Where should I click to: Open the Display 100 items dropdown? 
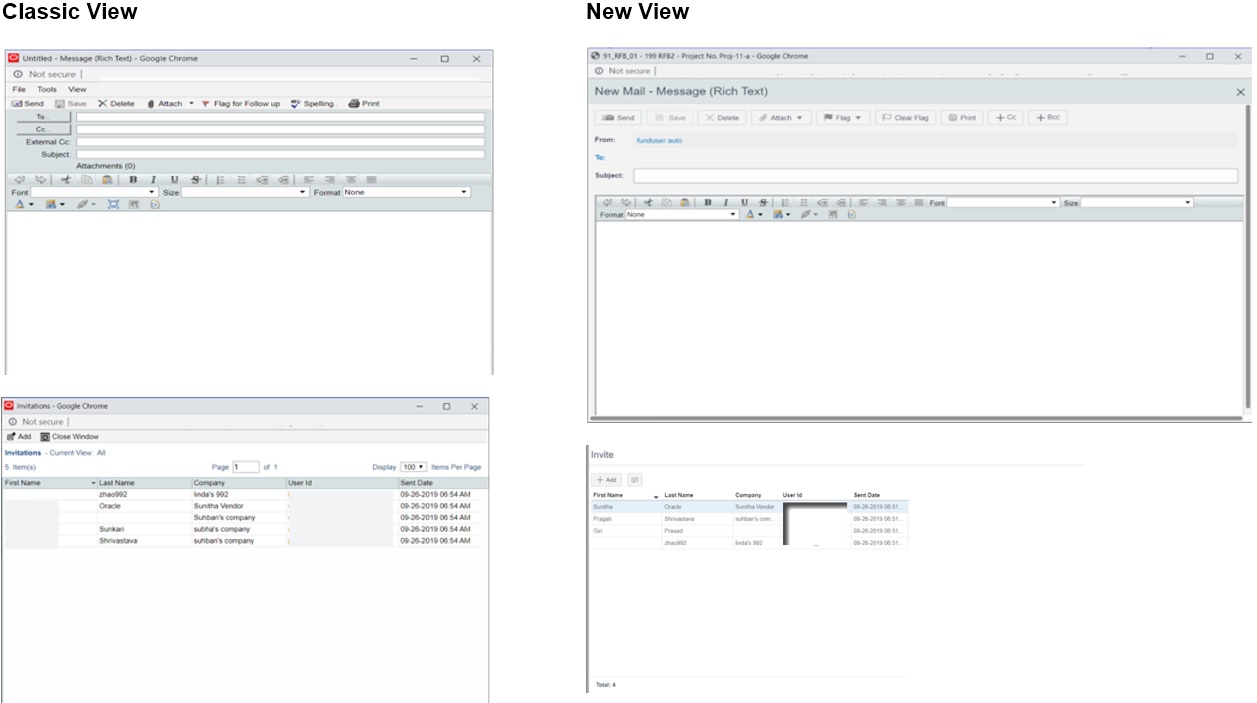pyautogui.click(x=414, y=467)
